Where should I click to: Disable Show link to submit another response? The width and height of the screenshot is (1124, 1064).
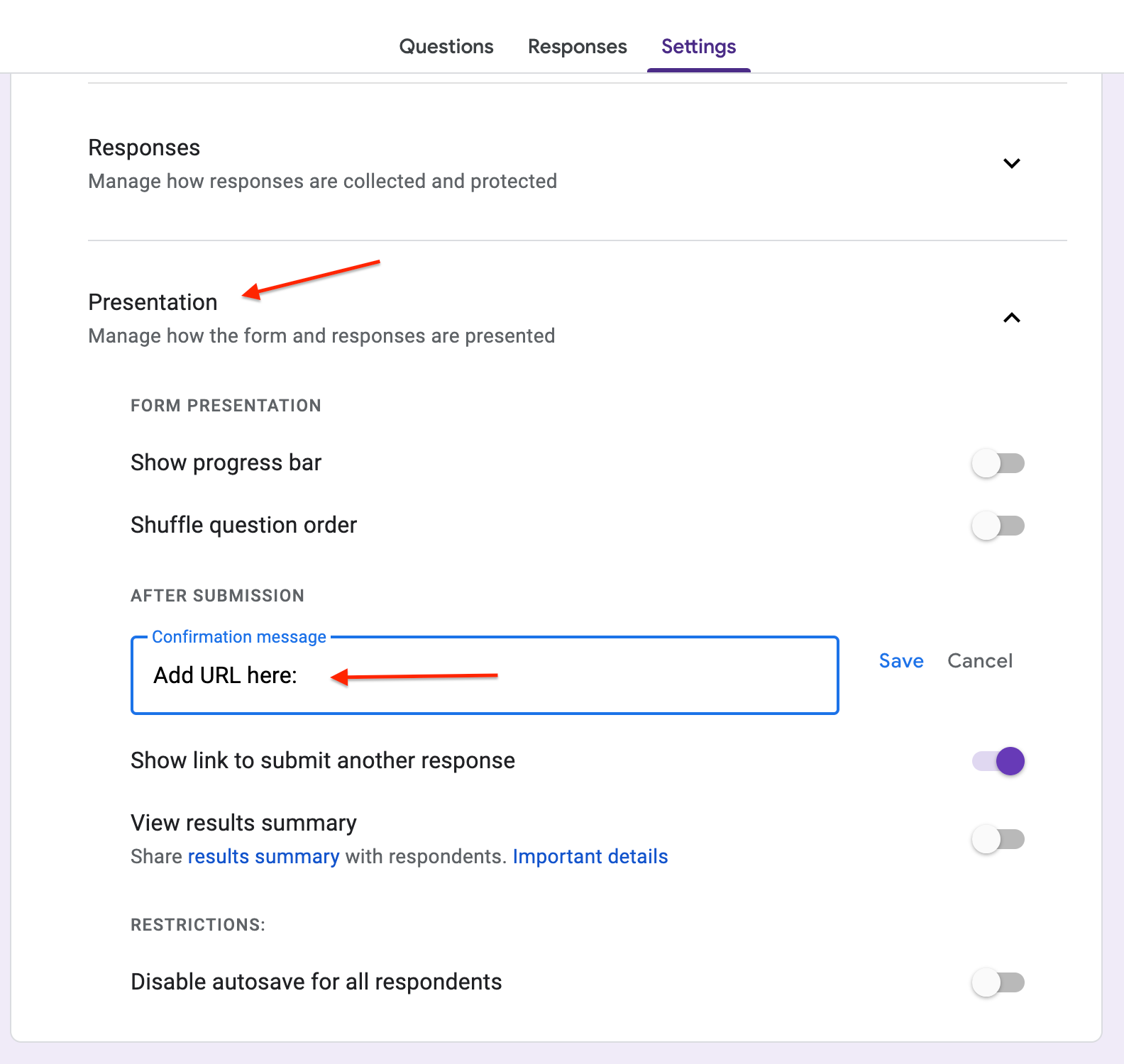click(998, 761)
